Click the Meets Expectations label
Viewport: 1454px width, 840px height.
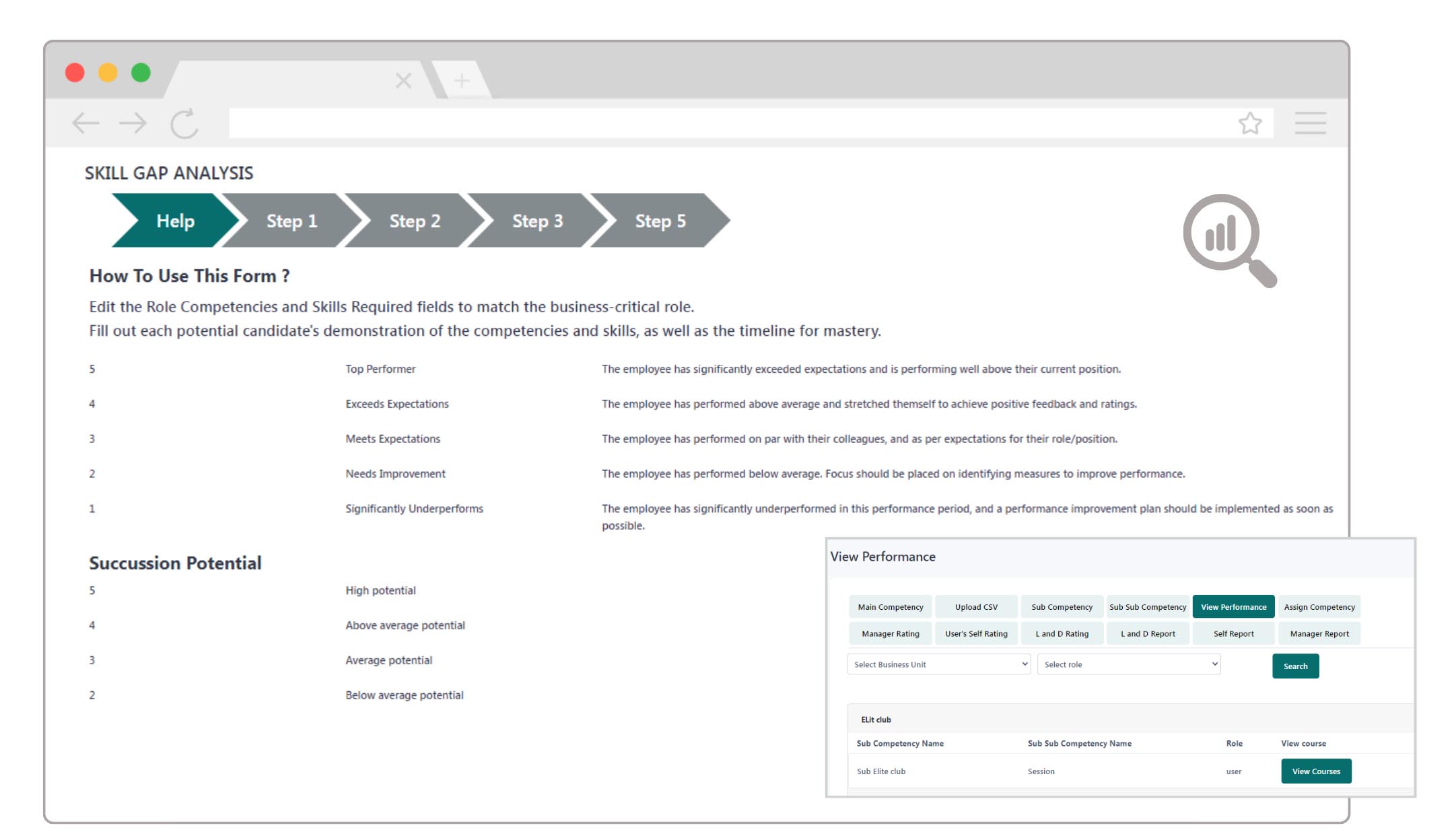(393, 439)
